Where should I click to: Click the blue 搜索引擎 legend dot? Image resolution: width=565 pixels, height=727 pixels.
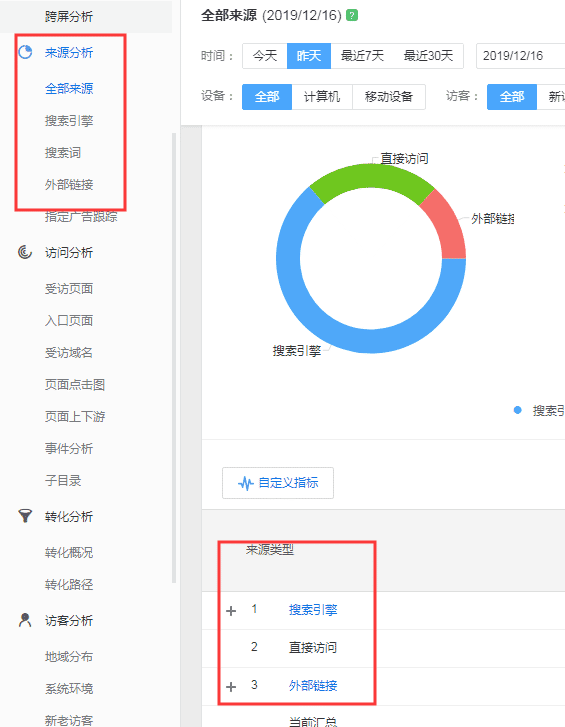click(518, 410)
